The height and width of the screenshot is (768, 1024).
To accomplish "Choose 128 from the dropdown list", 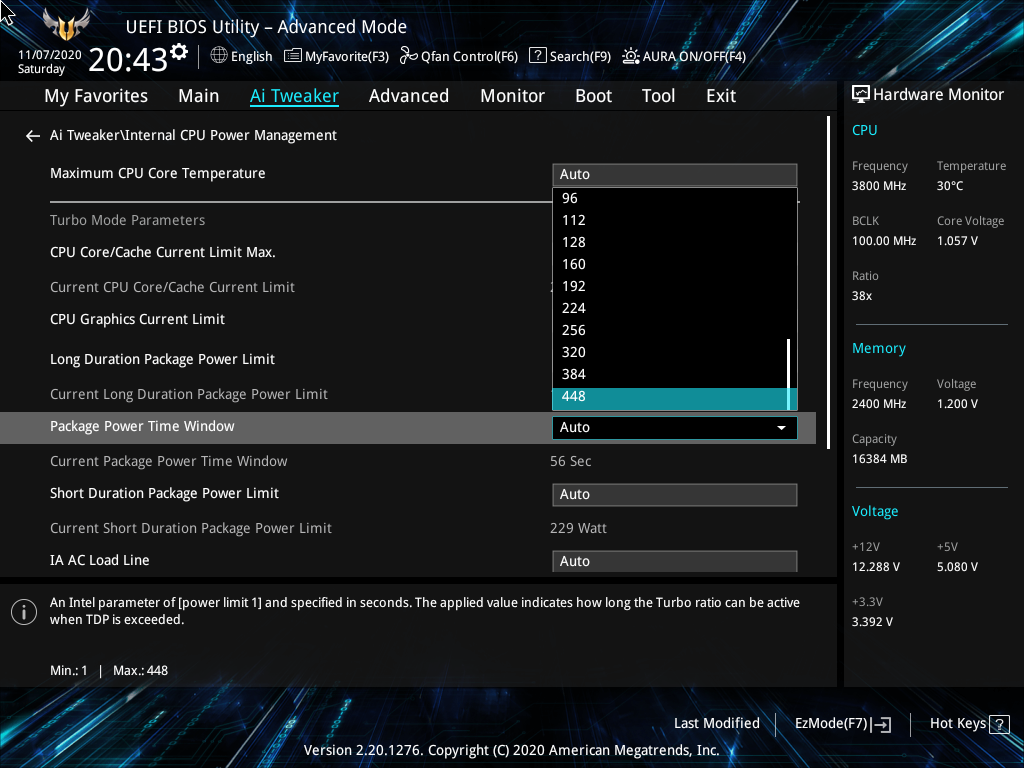I will (670, 242).
